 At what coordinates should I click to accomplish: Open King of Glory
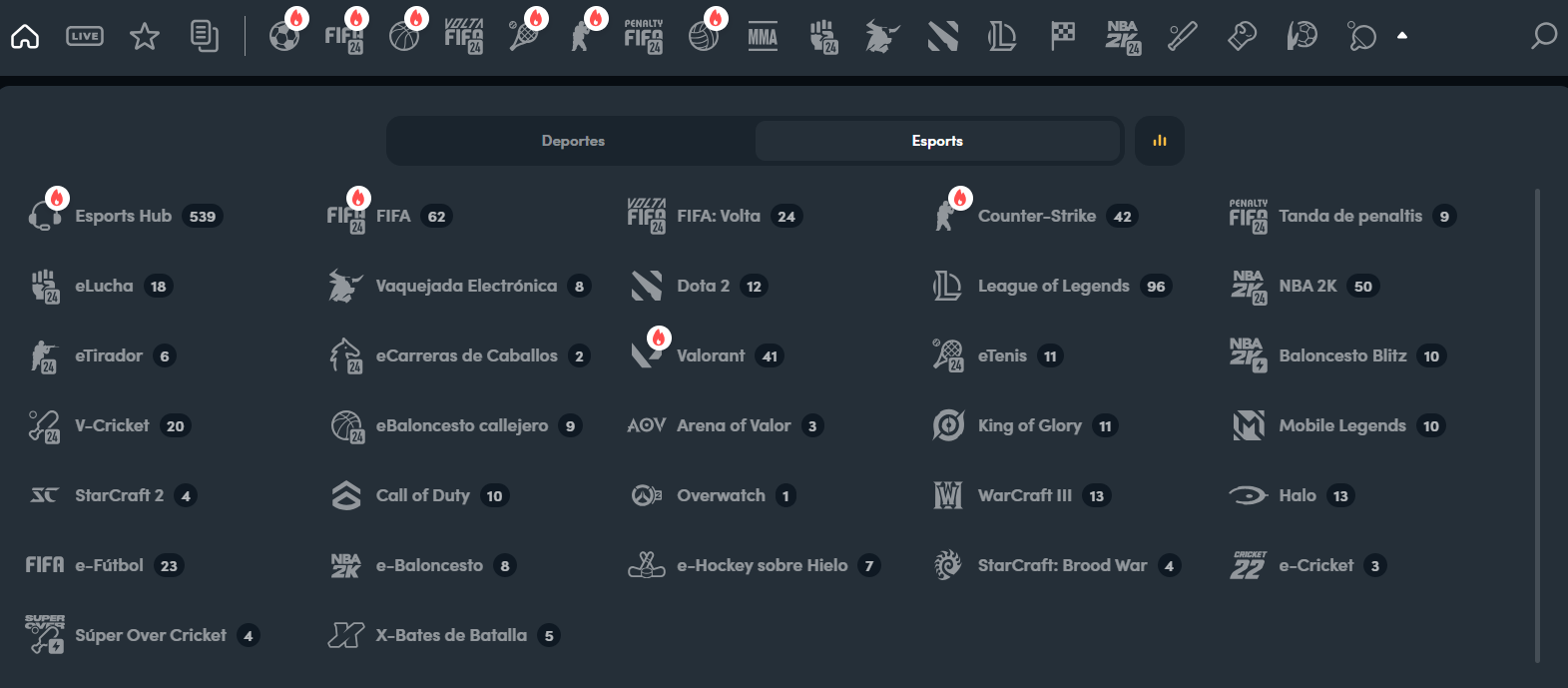click(1025, 425)
